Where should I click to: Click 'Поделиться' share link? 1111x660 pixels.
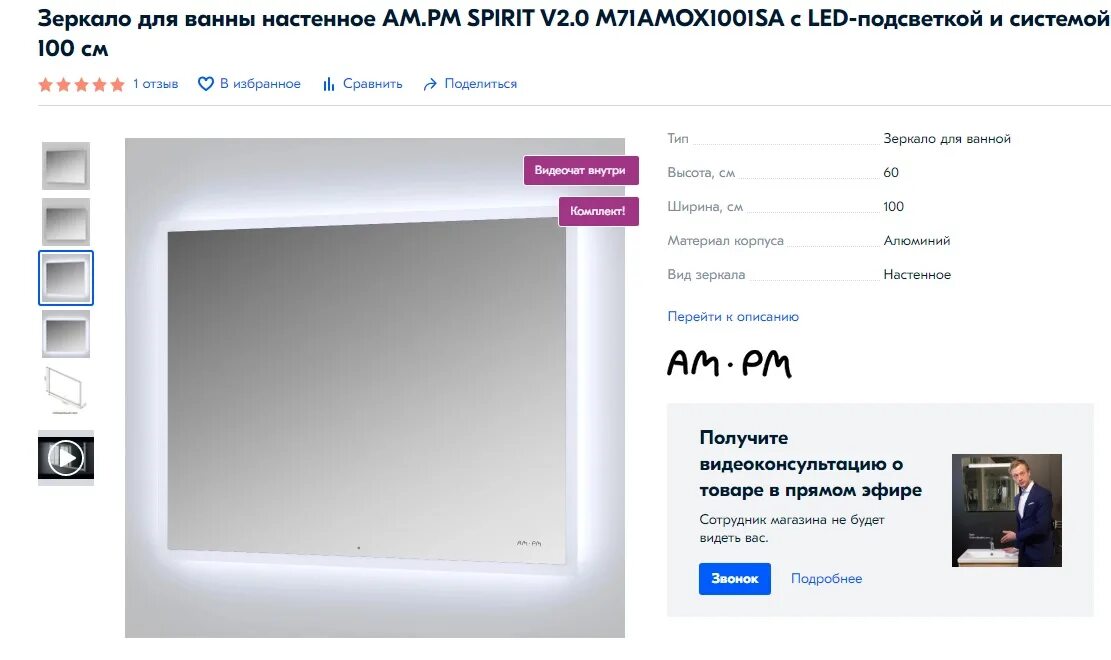click(480, 84)
